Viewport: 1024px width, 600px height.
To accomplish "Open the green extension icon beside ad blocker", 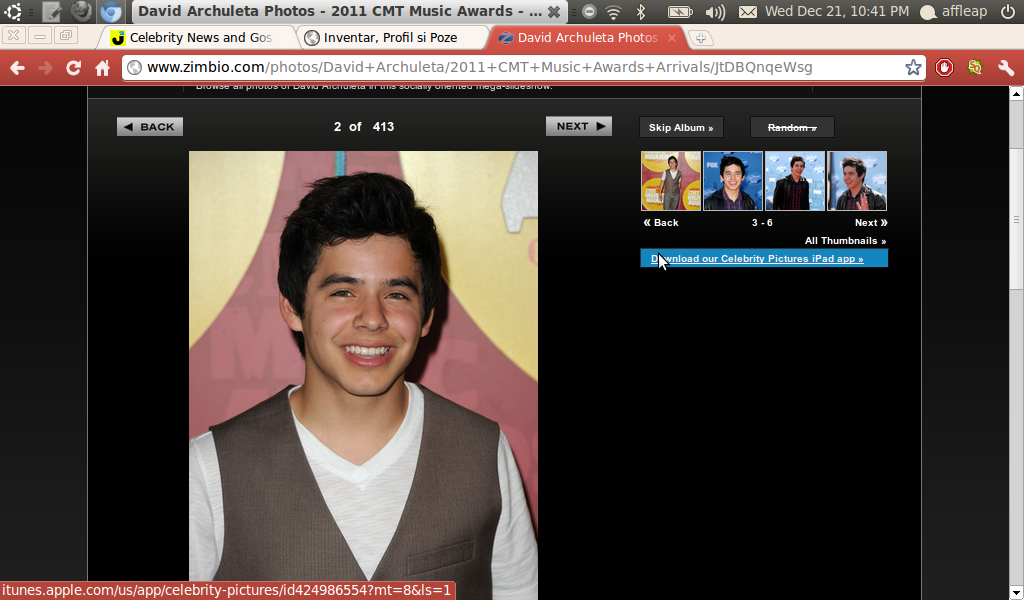I will pos(975,67).
